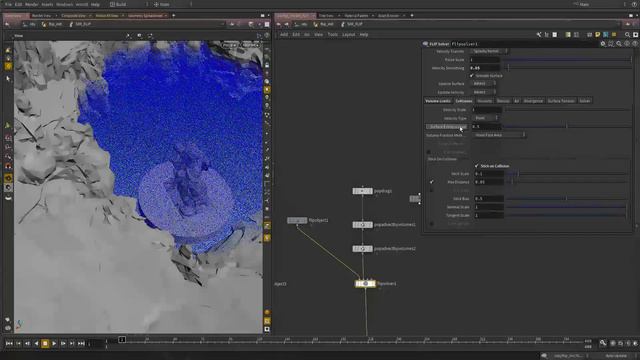The width and height of the screenshot is (640, 360).
Task: Switch to the Motion FX View tab
Action: pos(107,16)
